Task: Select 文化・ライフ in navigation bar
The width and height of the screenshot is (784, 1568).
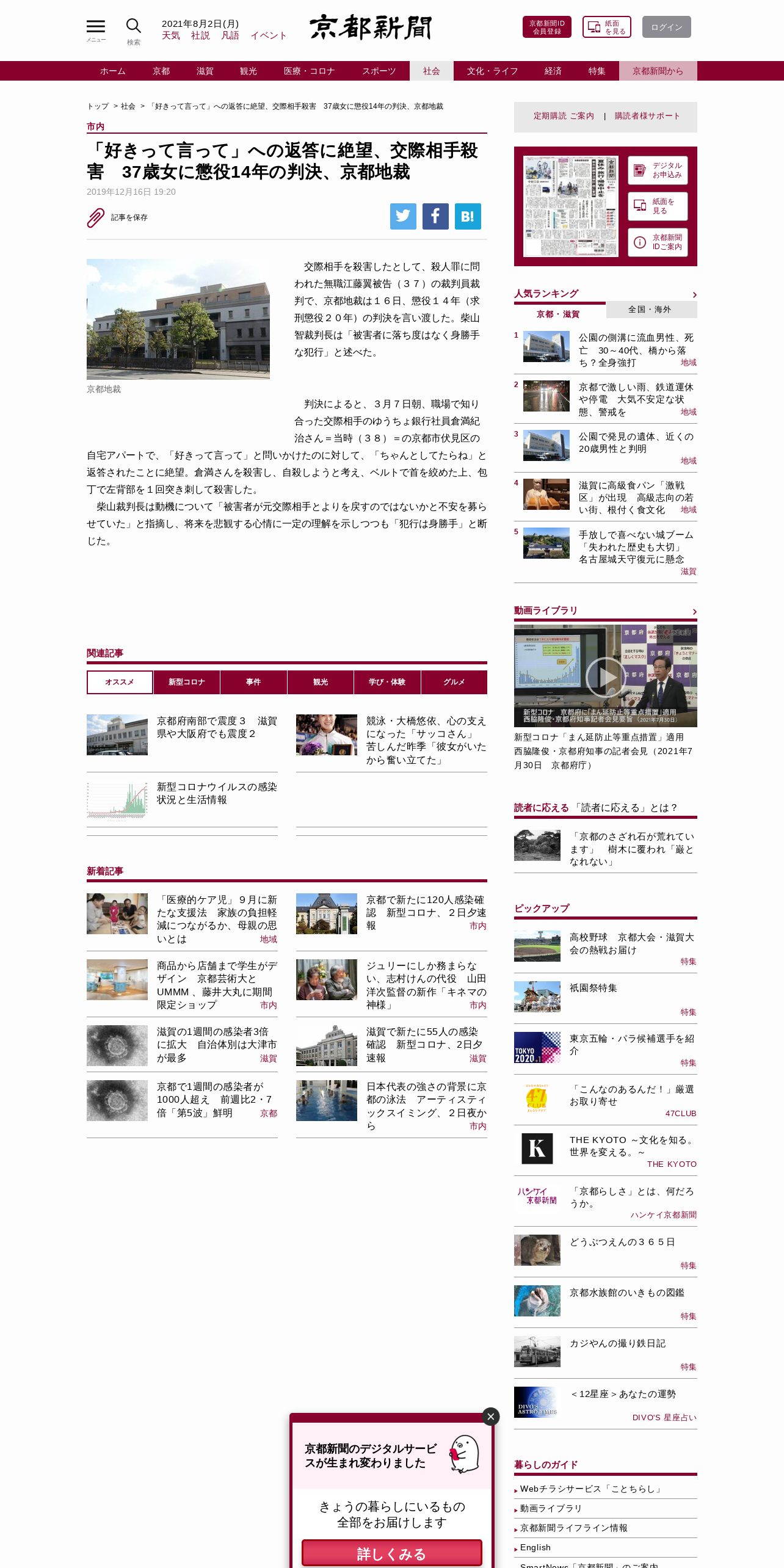Action: click(x=493, y=71)
